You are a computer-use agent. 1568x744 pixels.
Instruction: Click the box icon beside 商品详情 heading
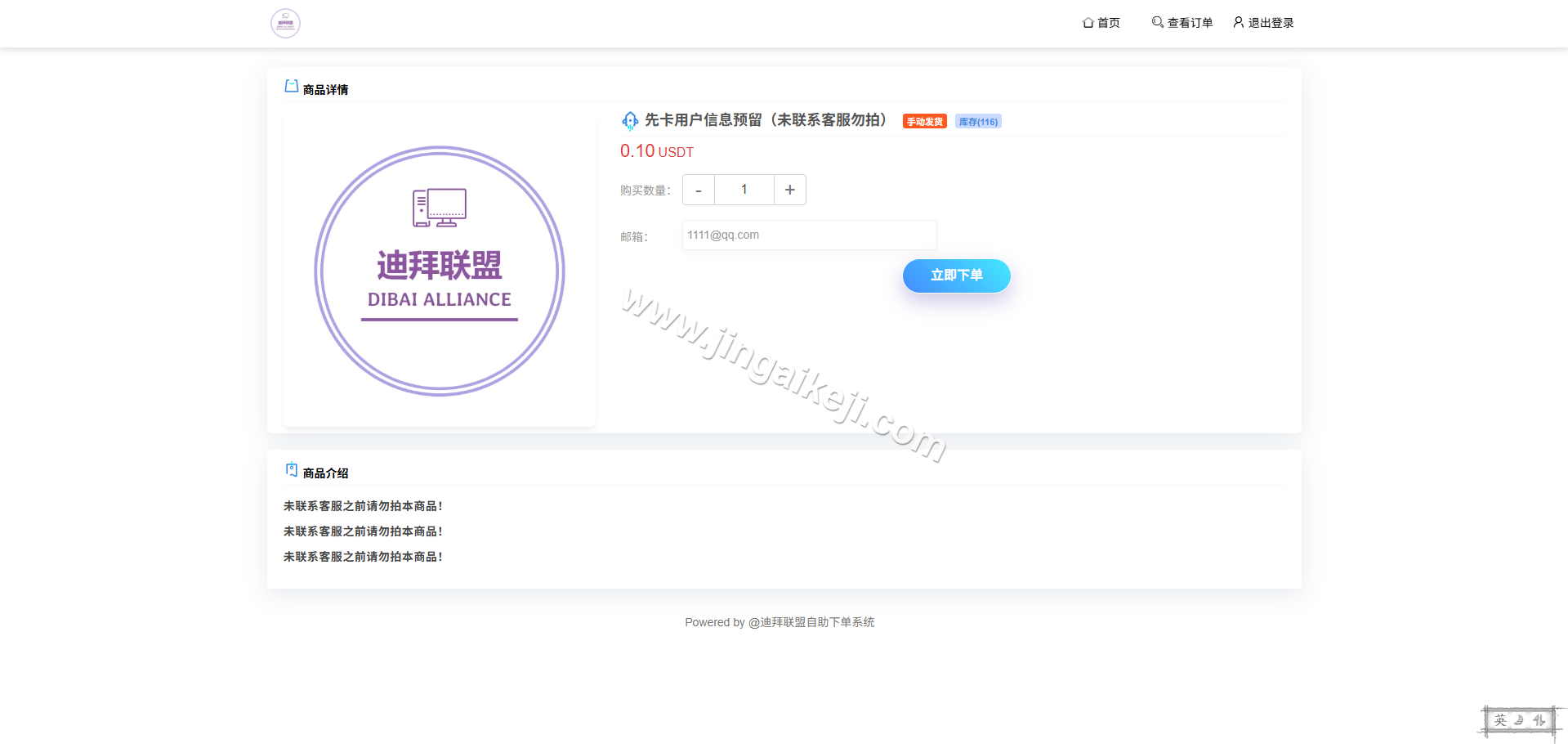click(291, 85)
